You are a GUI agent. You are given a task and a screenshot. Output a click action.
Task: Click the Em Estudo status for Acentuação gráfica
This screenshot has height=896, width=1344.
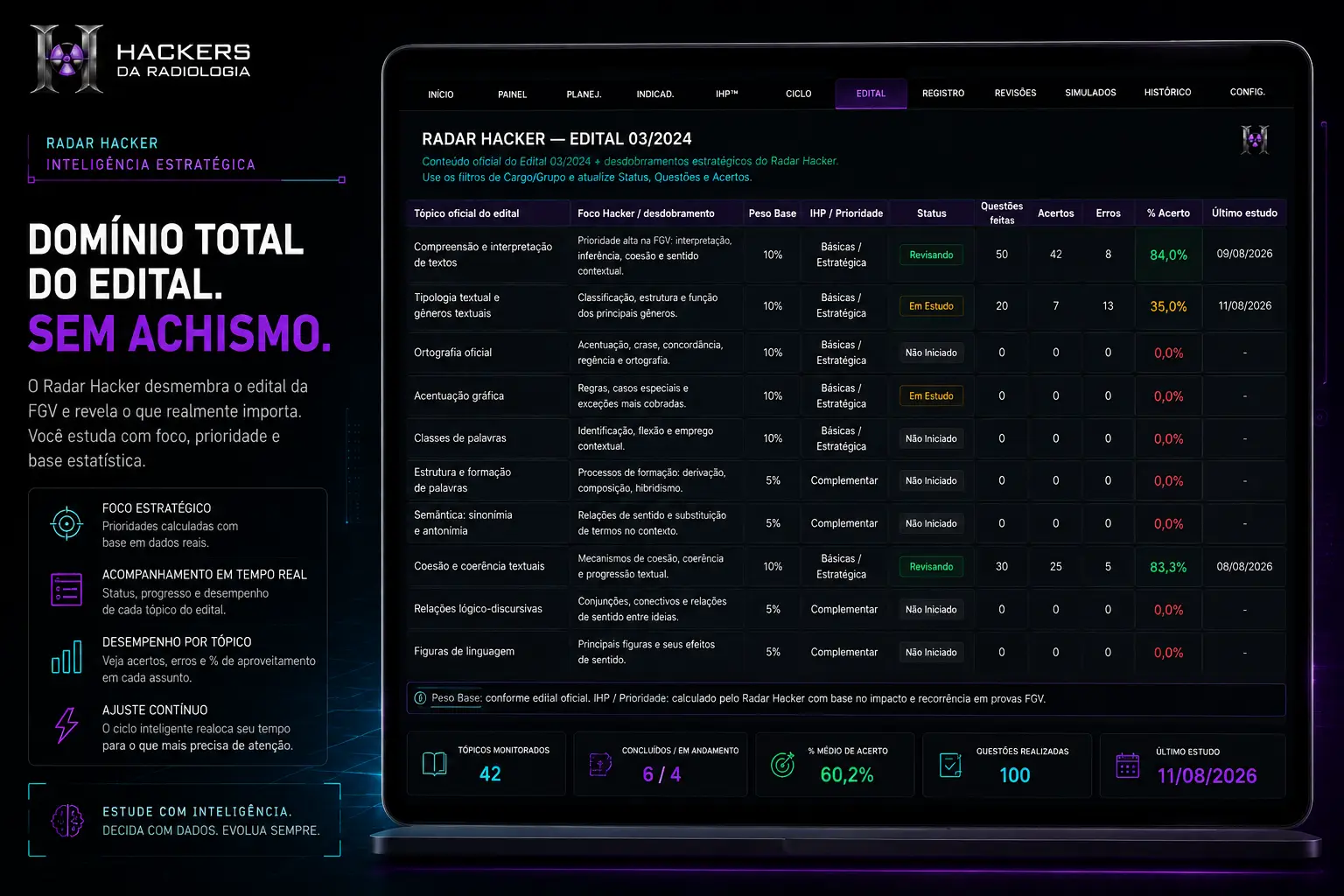[x=931, y=396]
